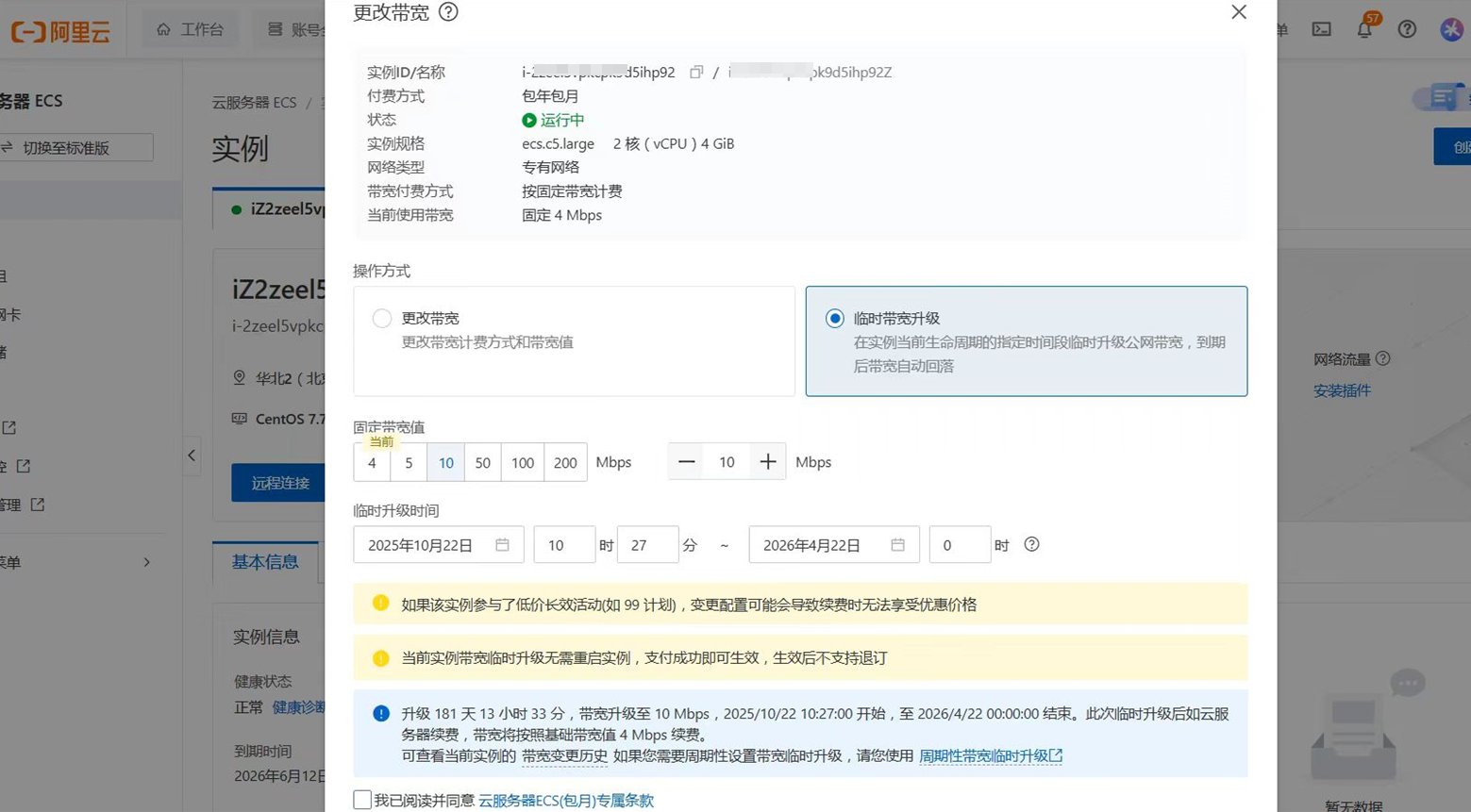The width and height of the screenshot is (1471, 812).
Task: Click 云服务器 ECS in the breadcrumb
Action: pos(254,102)
